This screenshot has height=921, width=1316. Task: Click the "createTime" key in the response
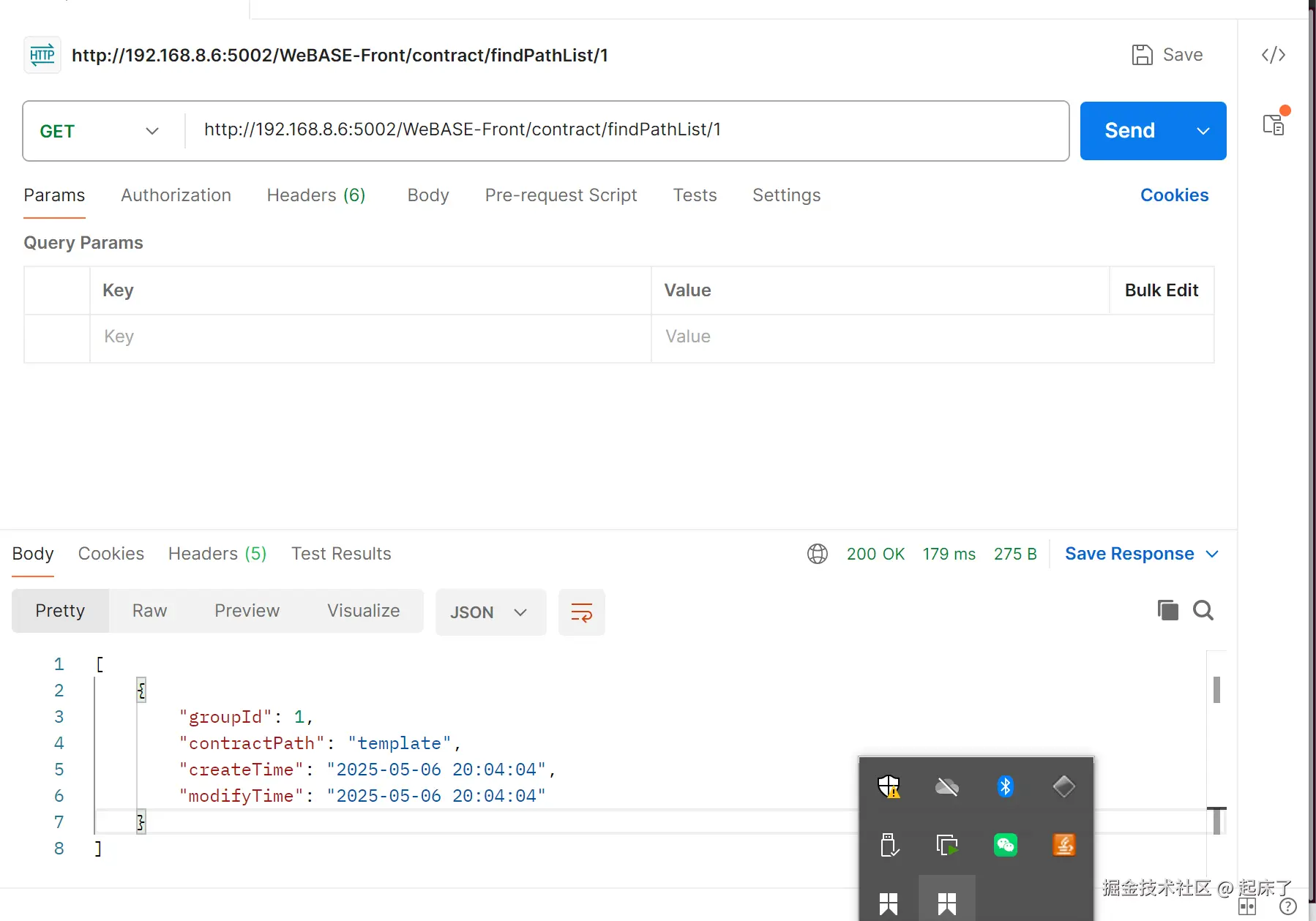(x=242, y=770)
